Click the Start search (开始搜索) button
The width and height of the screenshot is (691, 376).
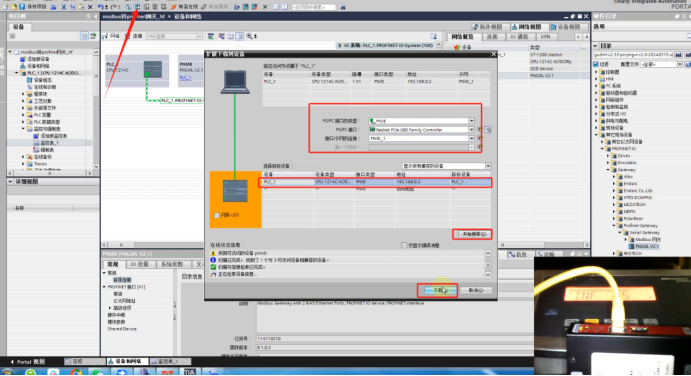pyautogui.click(x=472, y=234)
